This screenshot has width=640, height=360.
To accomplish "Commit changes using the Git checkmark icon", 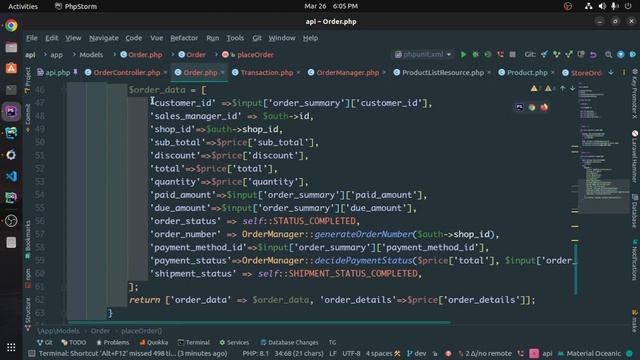I will coord(556,55).
